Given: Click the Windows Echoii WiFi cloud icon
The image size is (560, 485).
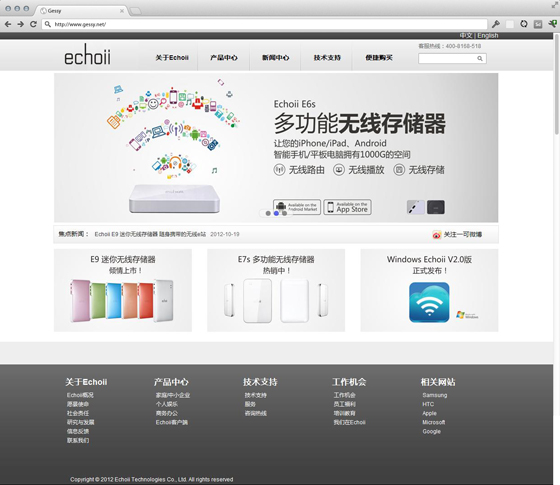Looking at the screenshot, I should click(x=429, y=302).
